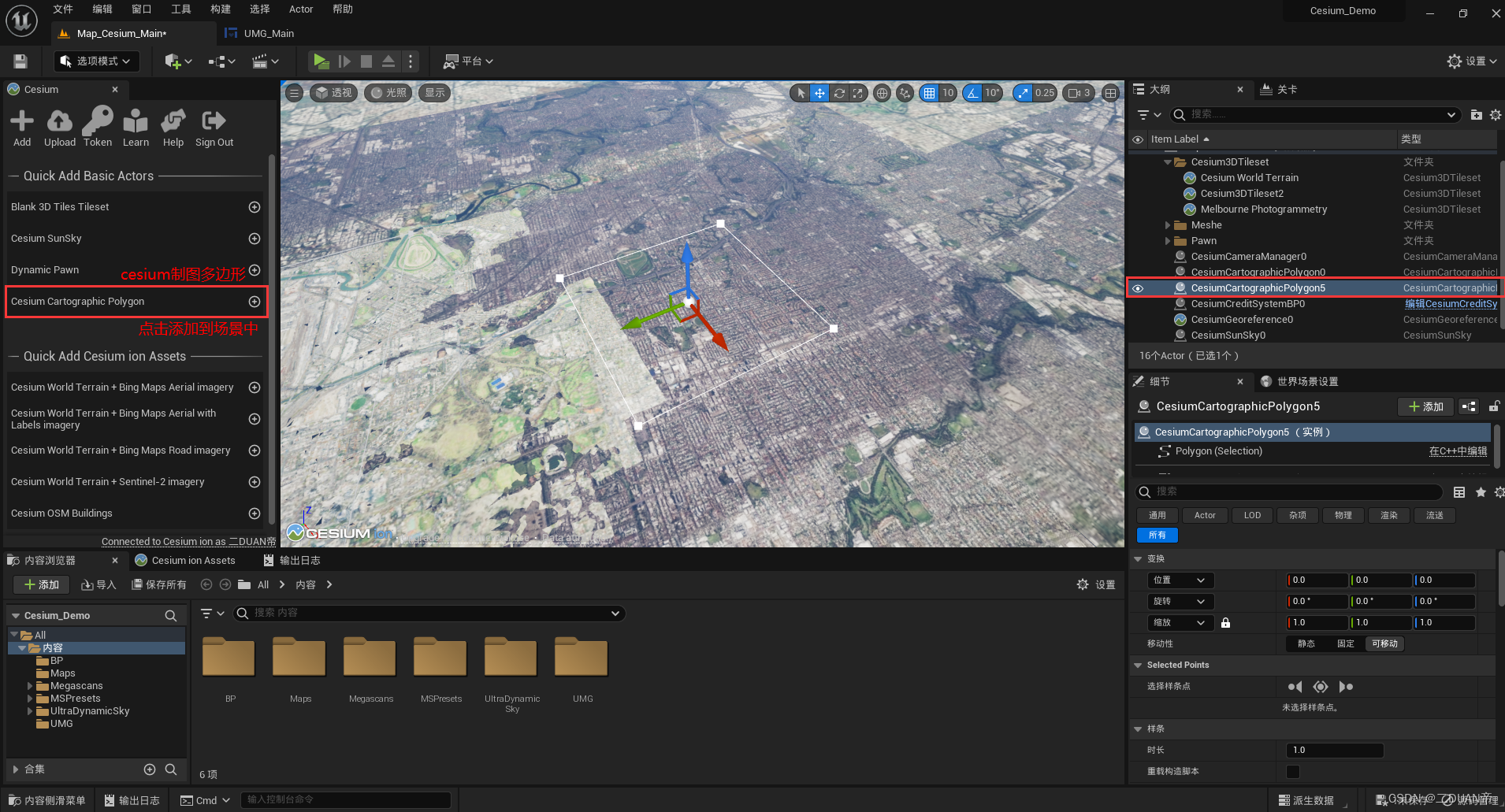
Task: Open the 编辑 menu in menu bar
Action: pyautogui.click(x=102, y=9)
